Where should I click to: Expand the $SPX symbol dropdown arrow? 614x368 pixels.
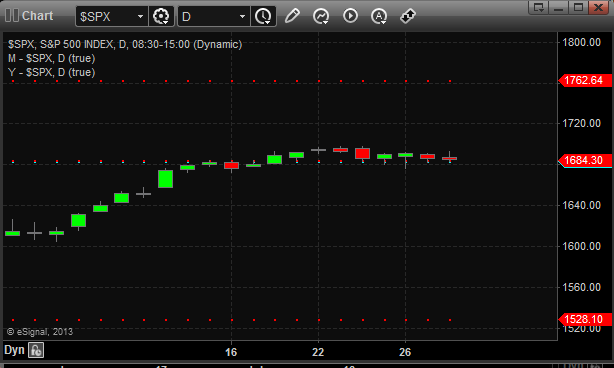click(140, 16)
